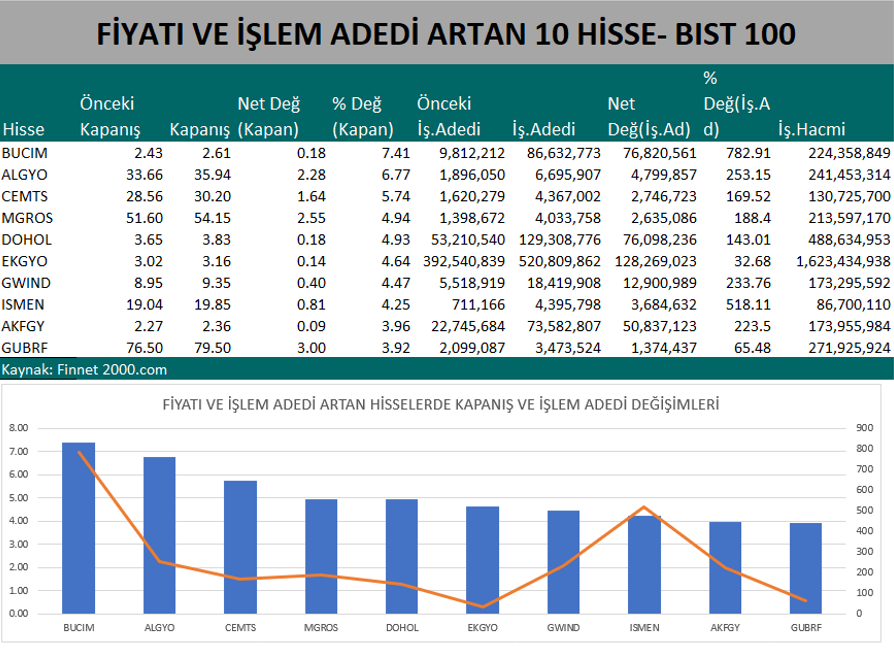The width and height of the screenshot is (894, 649).
Task: Select the DOHOL row label in table
Action: 26,240
